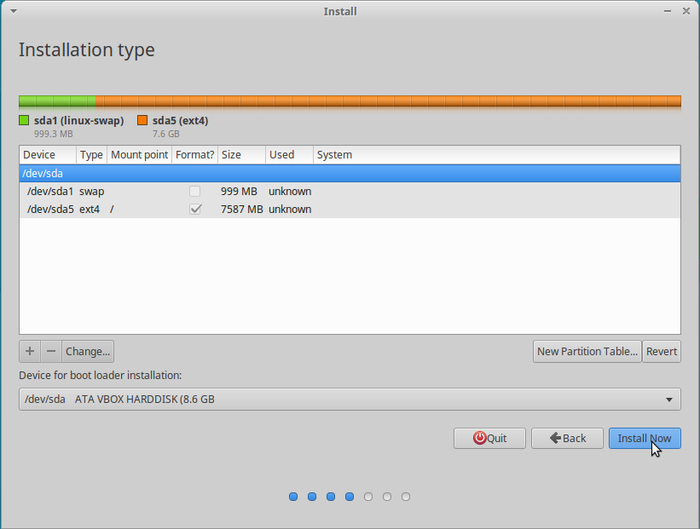The image size is (700, 529).
Task: Click the 999 MB size cell
Action: (239, 192)
